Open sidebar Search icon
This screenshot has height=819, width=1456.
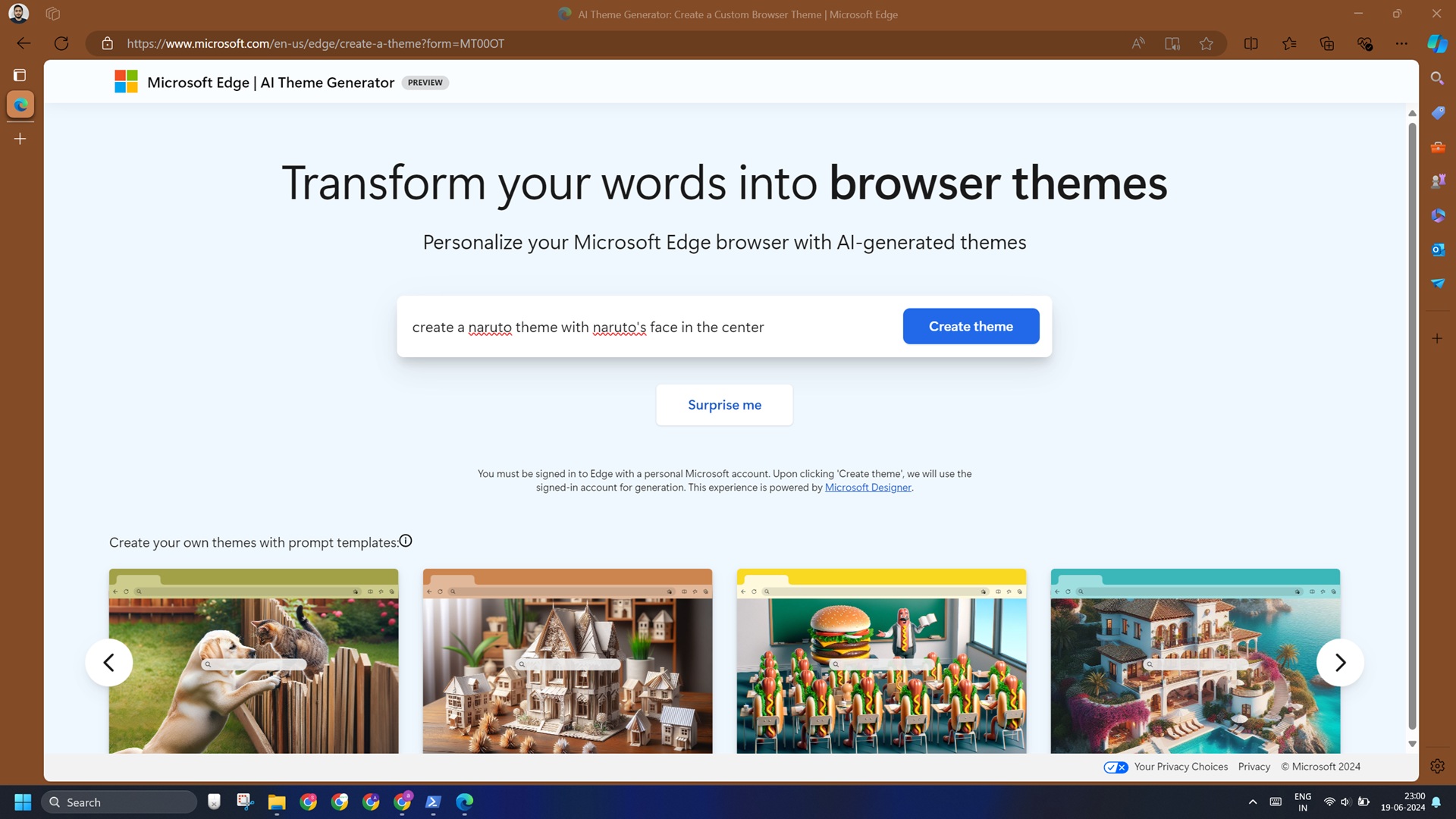(x=1437, y=78)
